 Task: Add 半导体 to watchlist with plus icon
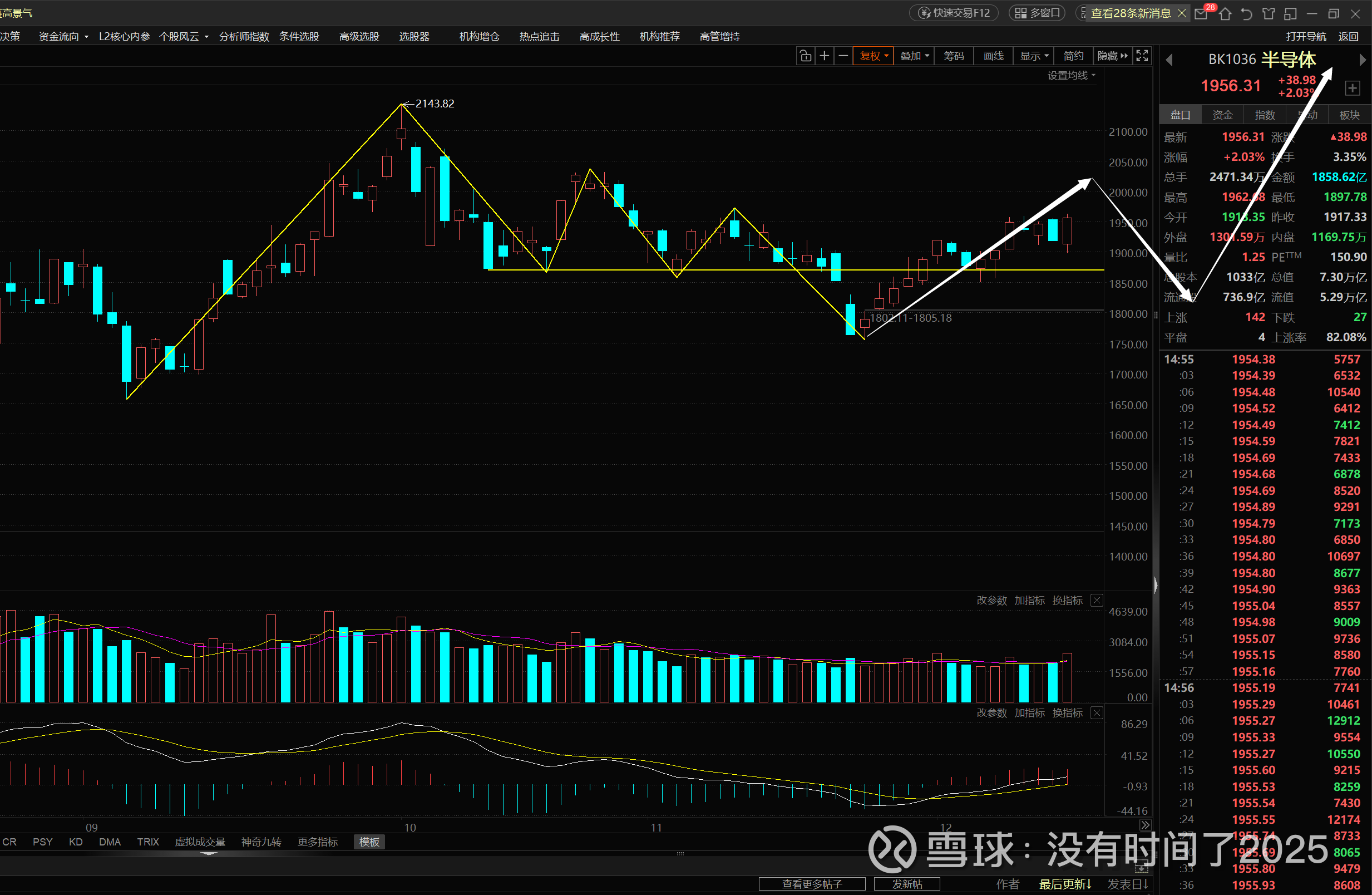tap(1352, 87)
